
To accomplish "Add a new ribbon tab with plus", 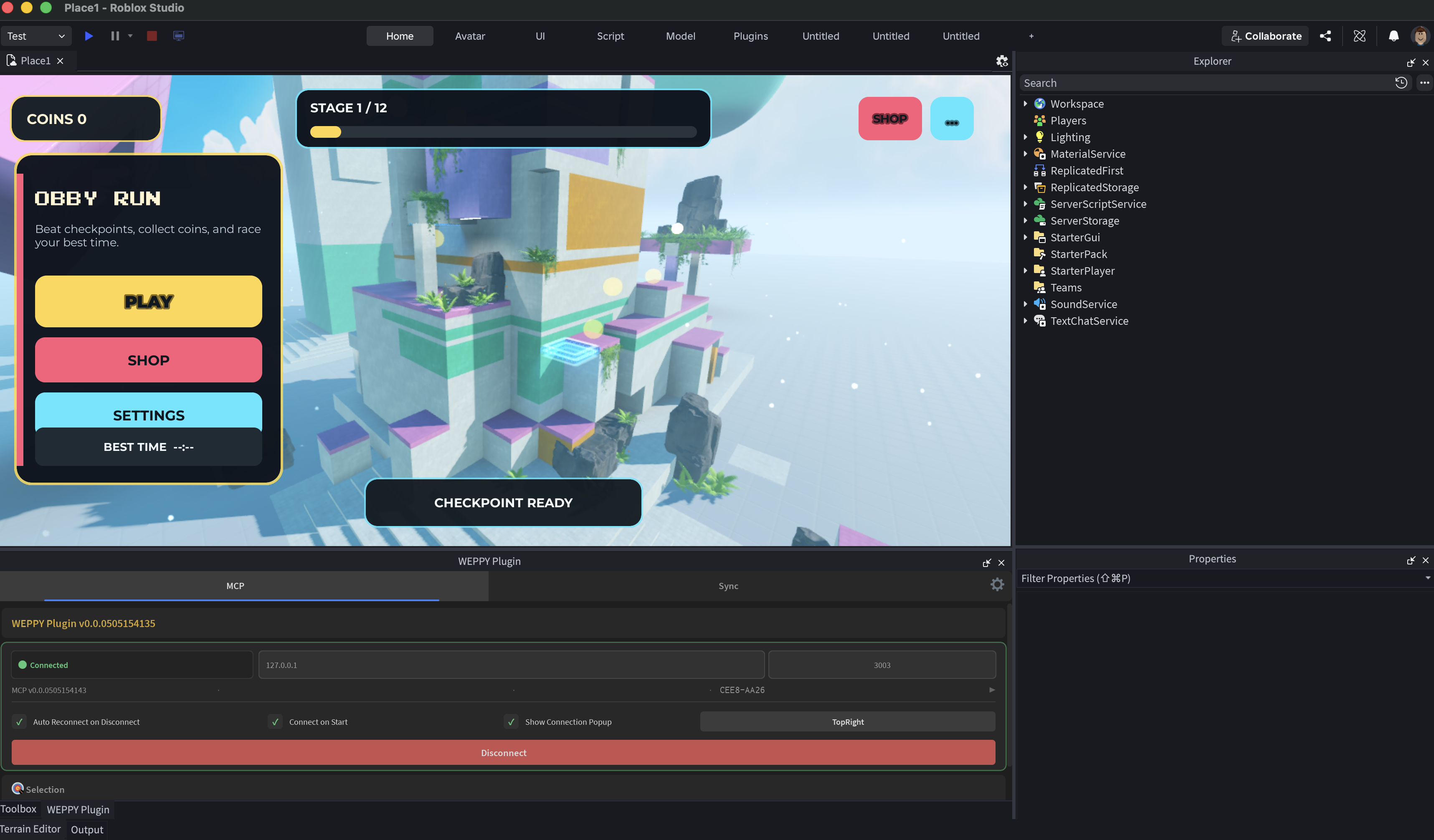I will tap(1031, 36).
